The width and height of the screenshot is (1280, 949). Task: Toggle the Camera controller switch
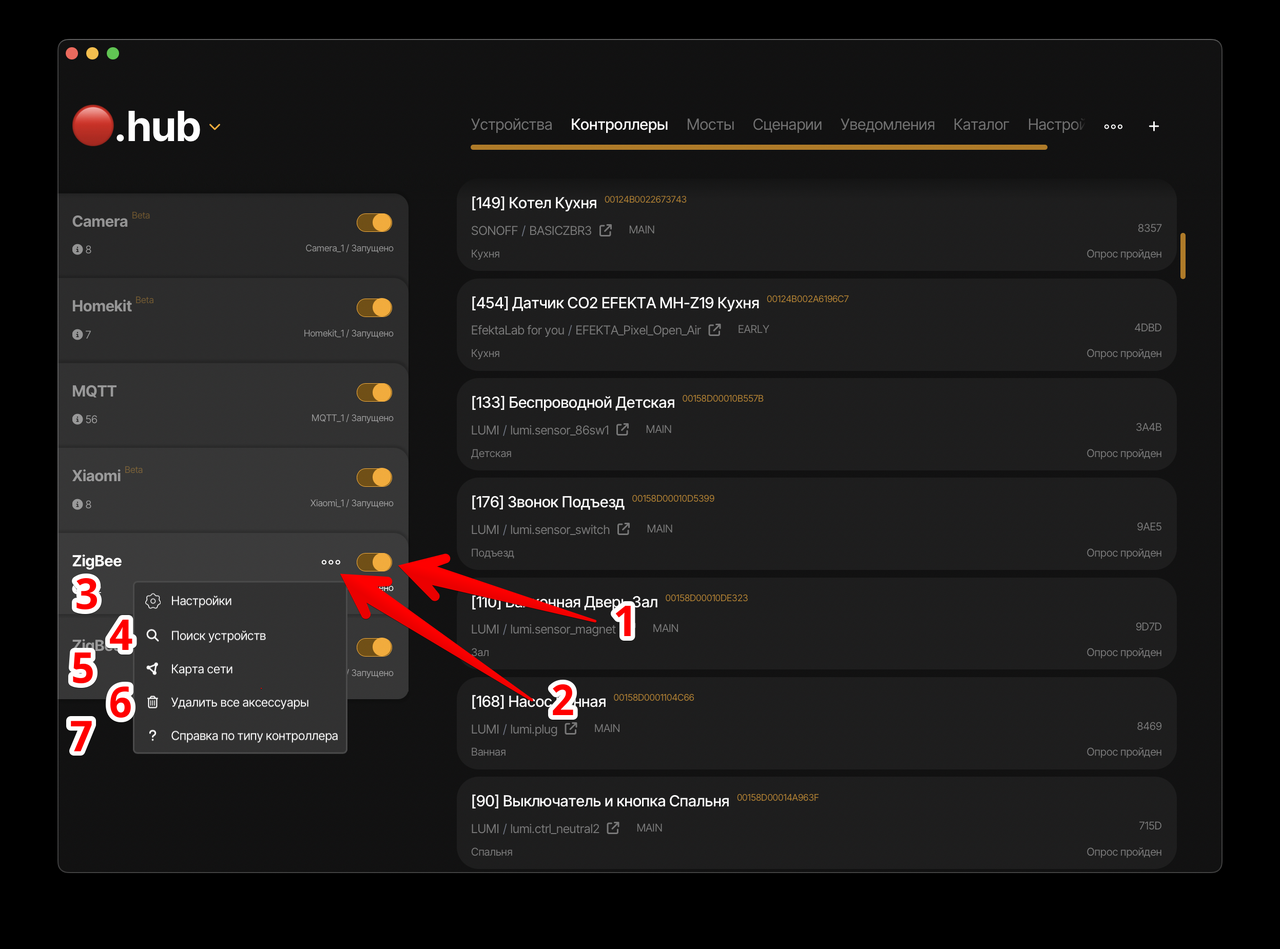coord(374,223)
